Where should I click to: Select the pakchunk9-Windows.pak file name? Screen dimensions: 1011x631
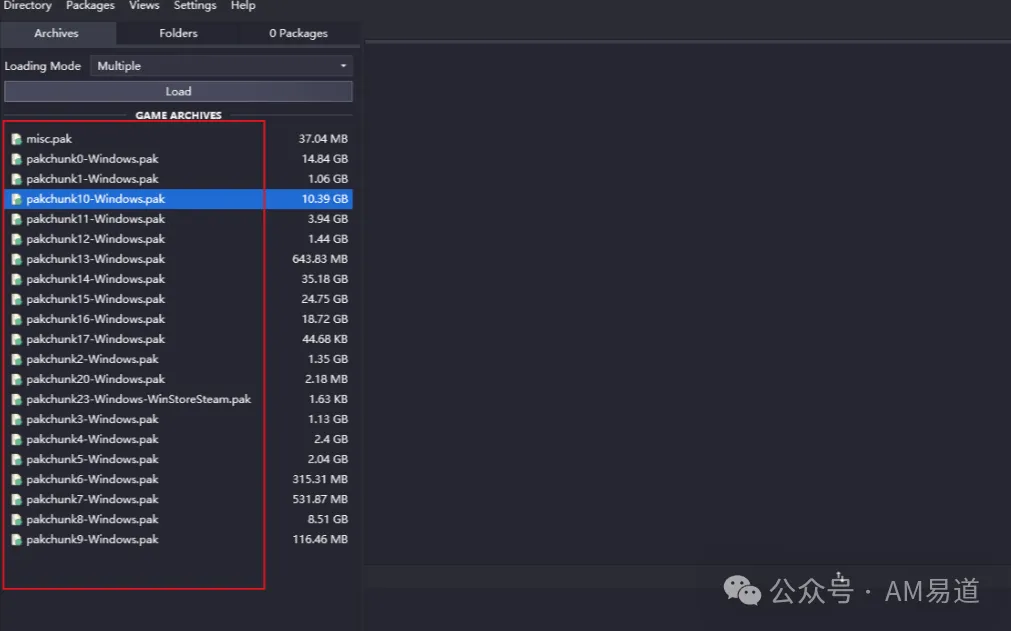coord(92,539)
